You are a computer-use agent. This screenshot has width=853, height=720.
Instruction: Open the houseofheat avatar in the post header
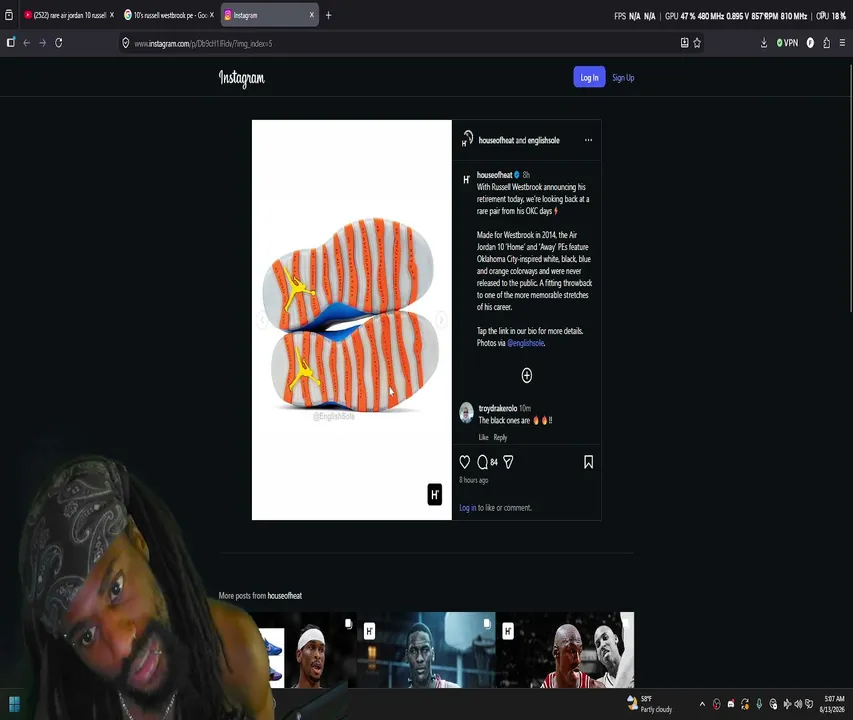click(x=467, y=139)
